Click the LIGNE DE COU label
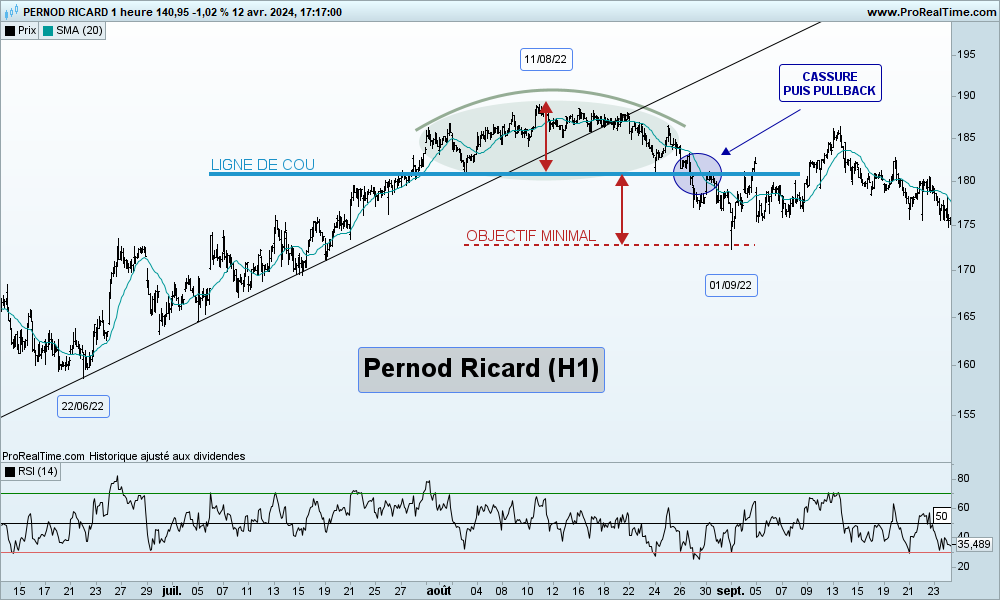The width and height of the screenshot is (1000, 600). 263,165
